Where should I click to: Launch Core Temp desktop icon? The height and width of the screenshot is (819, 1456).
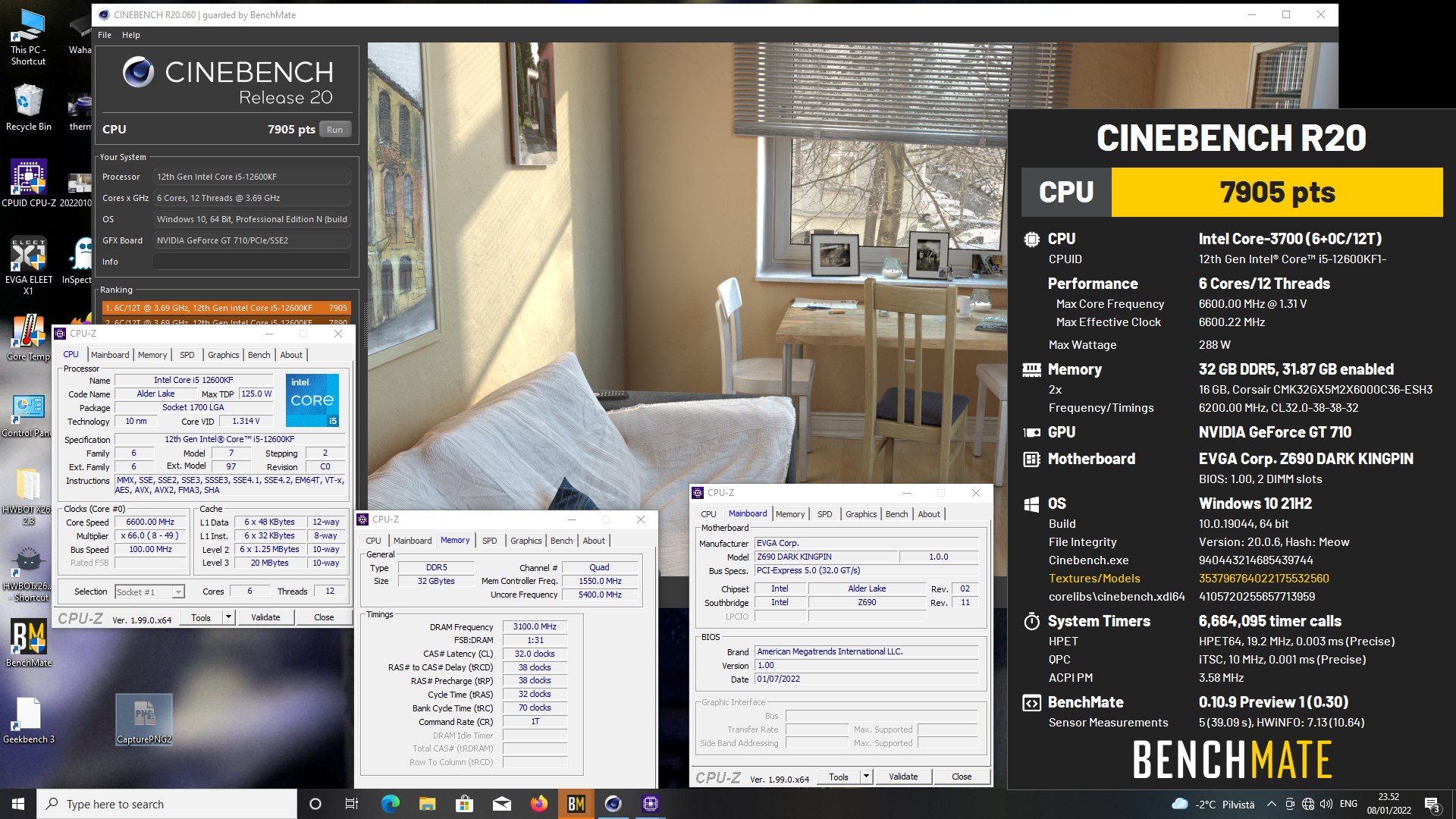point(28,337)
